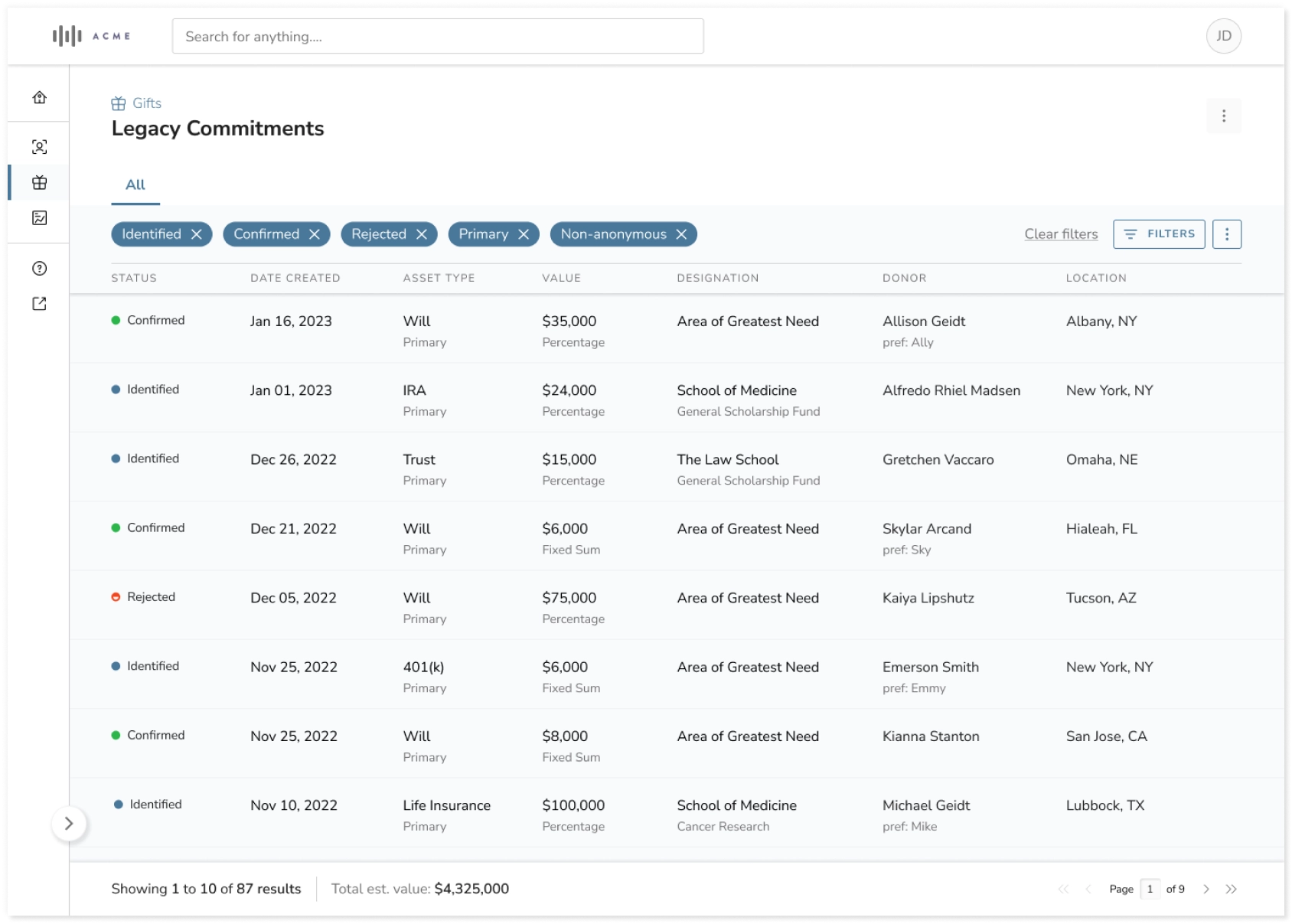This screenshot has height=924, width=1292.
Task: Open the Filters button
Action: click(1159, 234)
